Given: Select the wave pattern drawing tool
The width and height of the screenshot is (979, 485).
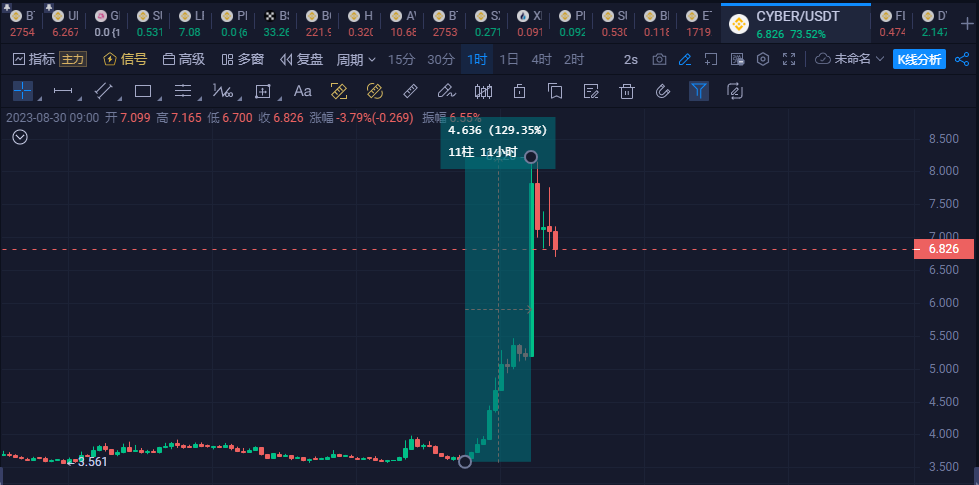Looking at the screenshot, I should point(223,91).
